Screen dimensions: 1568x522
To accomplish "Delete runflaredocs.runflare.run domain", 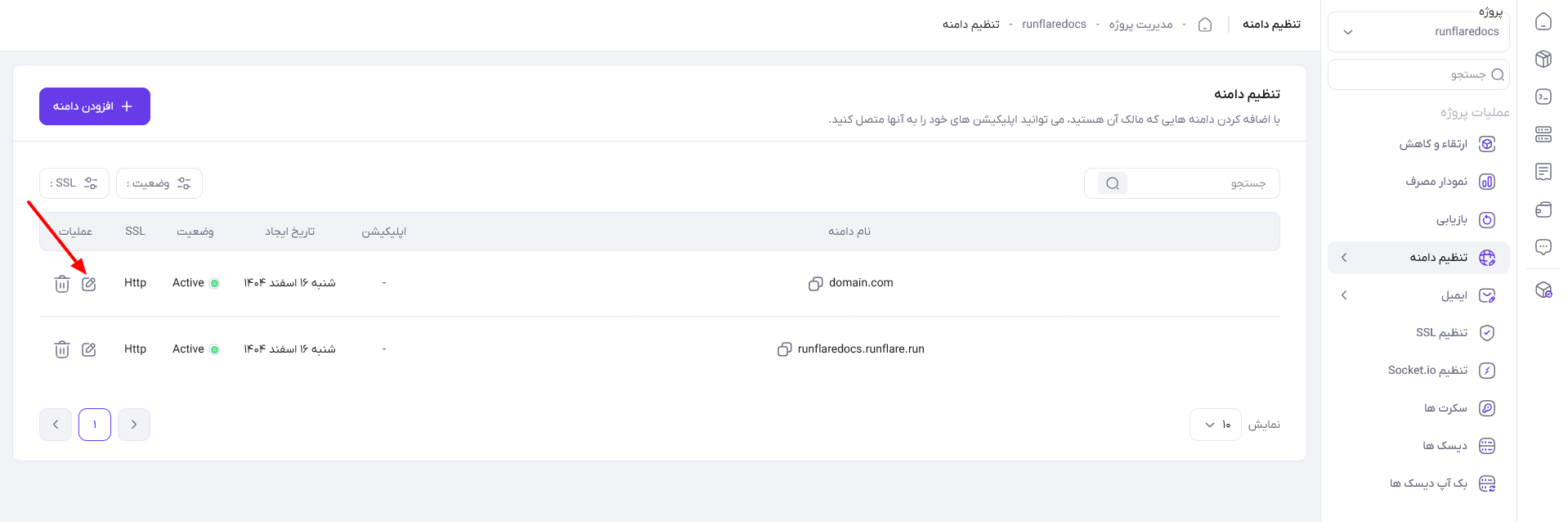I will tap(62, 350).
